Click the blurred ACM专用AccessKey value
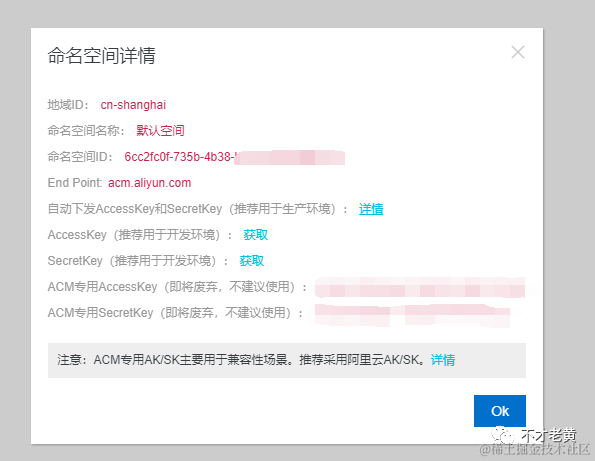The height and width of the screenshot is (461, 595). (x=420, y=287)
